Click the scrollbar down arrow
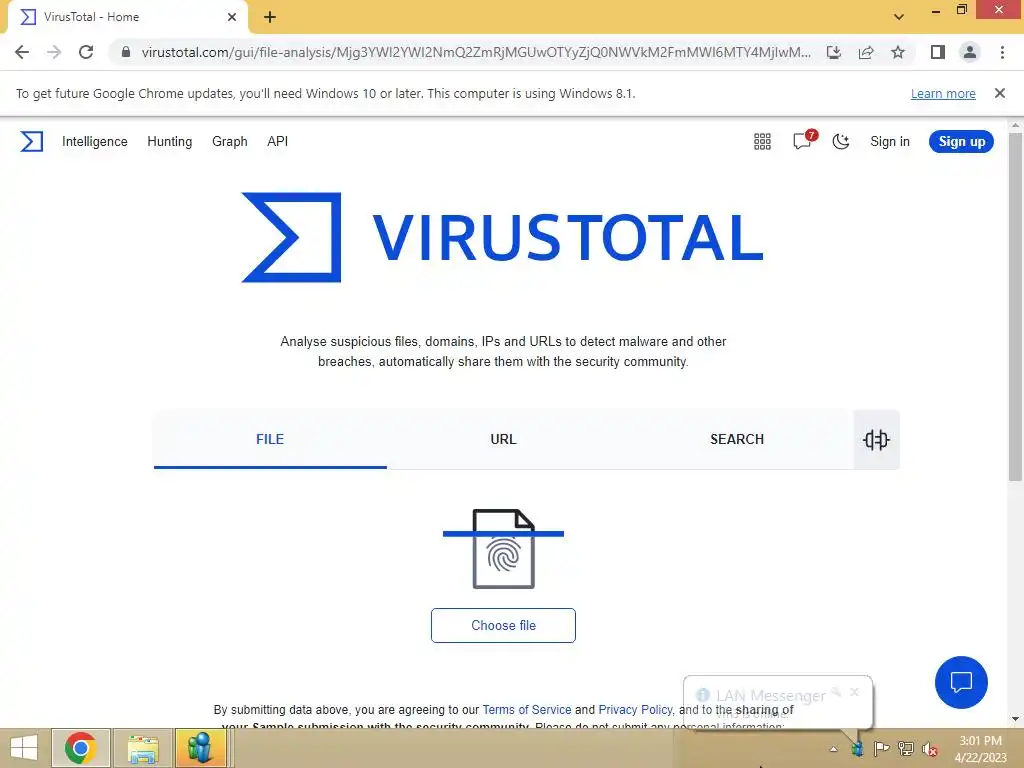Screen dimensions: 1024x768 pyautogui.click(x=1015, y=719)
